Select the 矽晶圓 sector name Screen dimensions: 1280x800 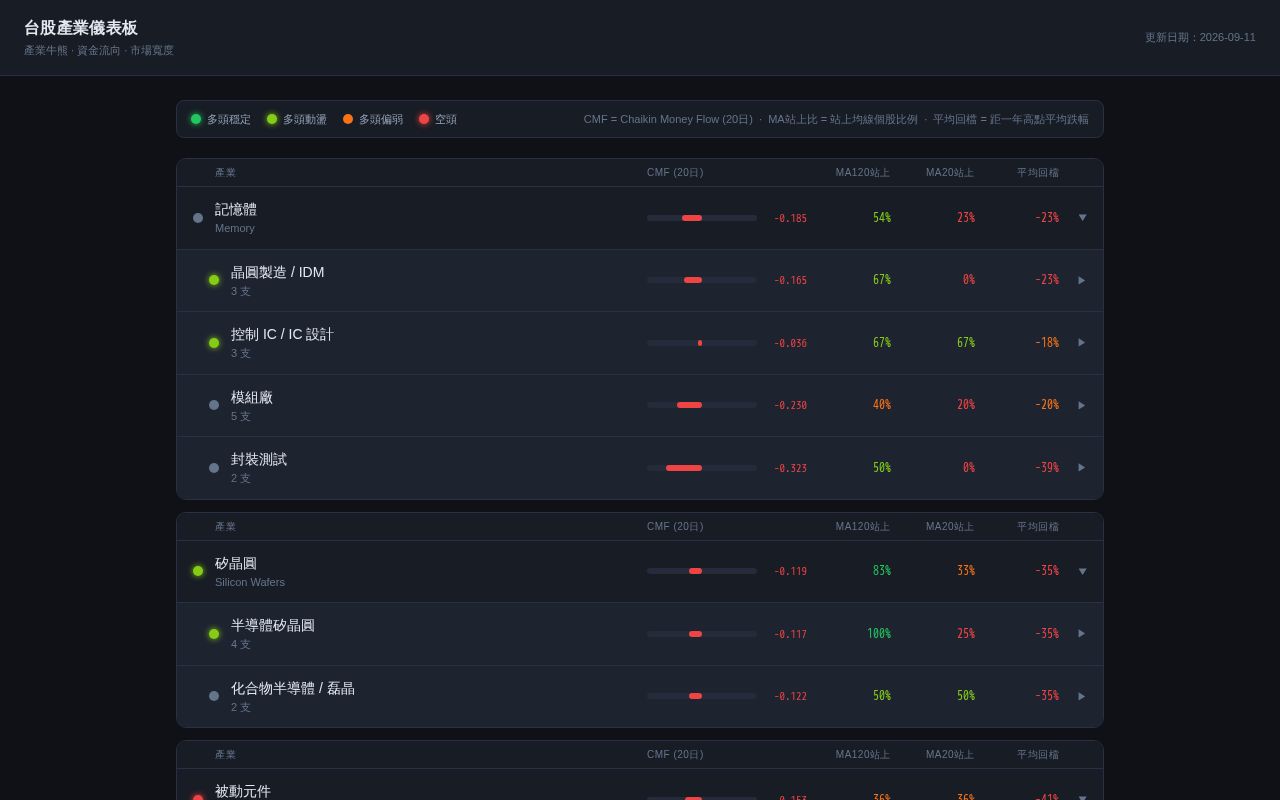pyautogui.click(x=236, y=563)
